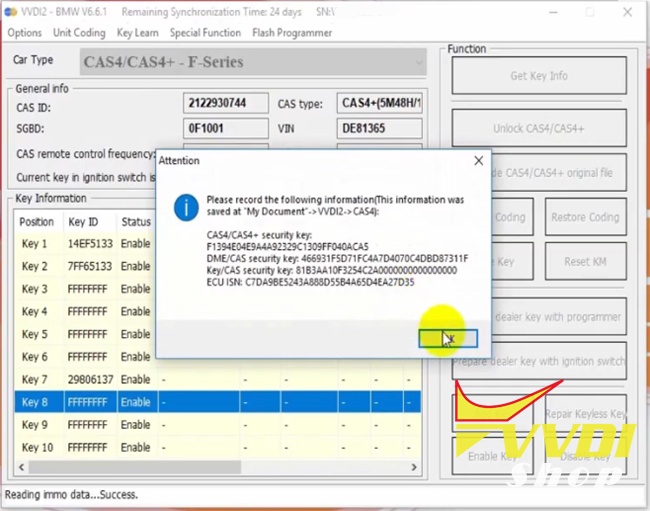Screen dimensions: 650x511
Task: Click the Unlock CAS4/CAS4+ button
Action: (539, 128)
